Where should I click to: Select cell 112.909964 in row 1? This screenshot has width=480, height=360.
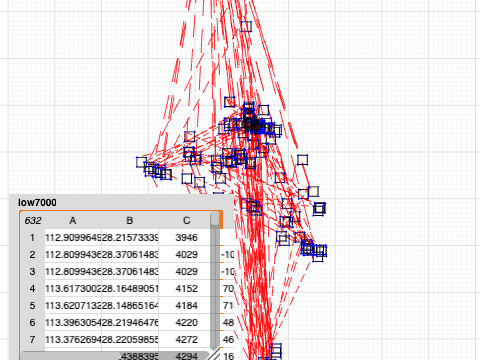[73, 237]
